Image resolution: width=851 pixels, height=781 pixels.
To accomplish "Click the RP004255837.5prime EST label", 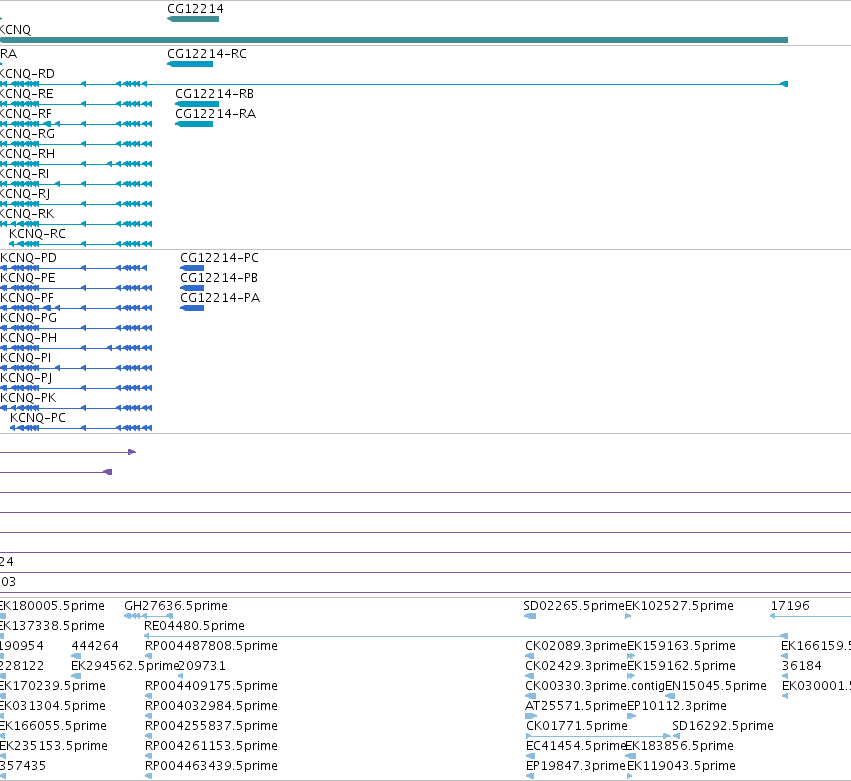I will 211,726.
